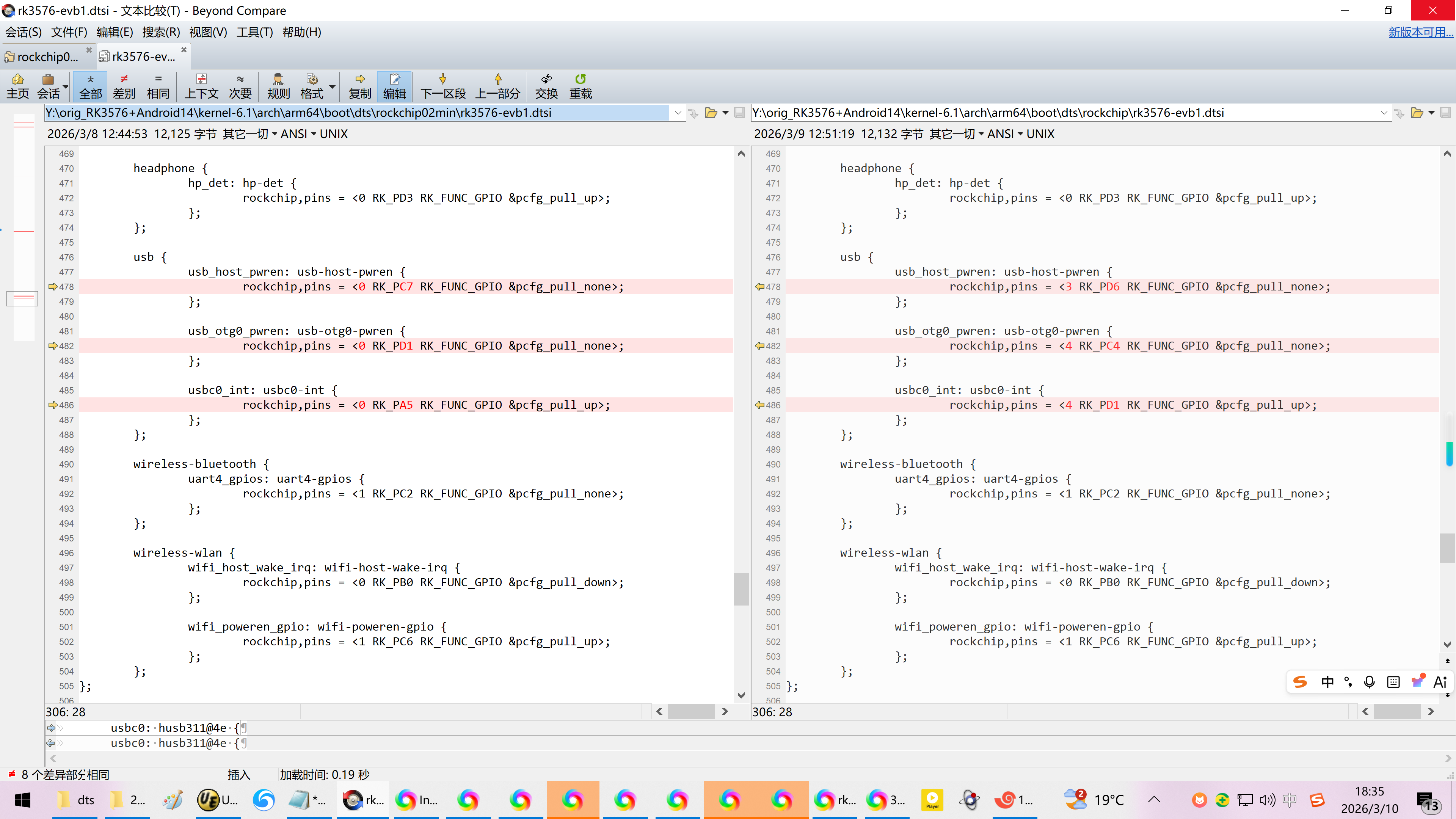This screenshot has width=1456, height=819.
Task: Open the Tools (工具) menu
Action: coord(254,32)
